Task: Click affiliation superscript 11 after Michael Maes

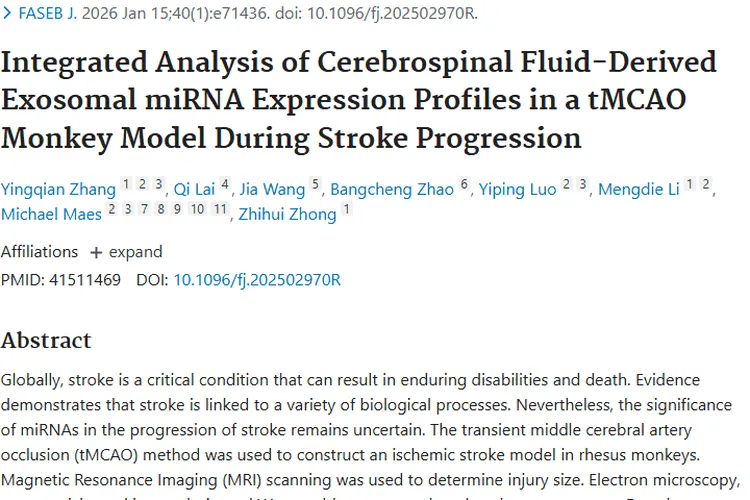Action: [220, 209]
